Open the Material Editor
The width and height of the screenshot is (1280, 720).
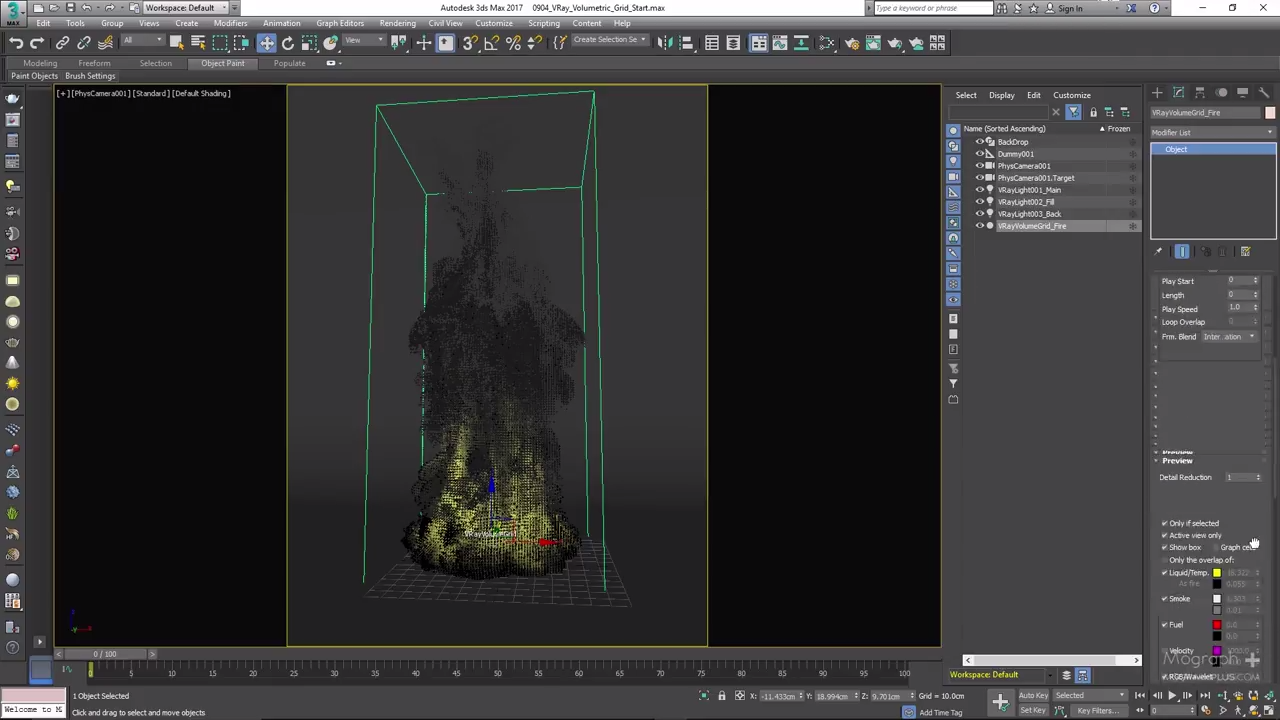[x=827, y=41]
